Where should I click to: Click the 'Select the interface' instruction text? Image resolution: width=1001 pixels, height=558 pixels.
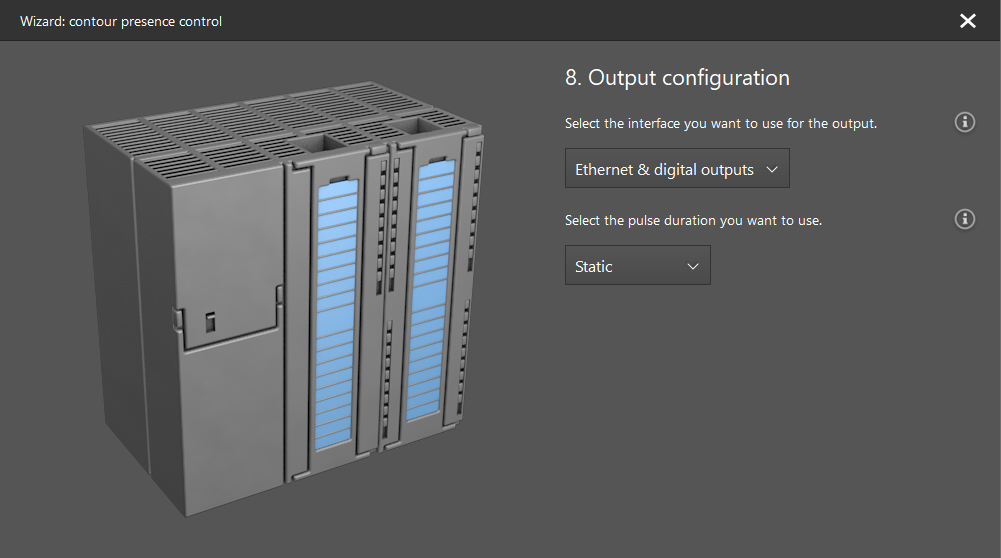coord(720,123)
